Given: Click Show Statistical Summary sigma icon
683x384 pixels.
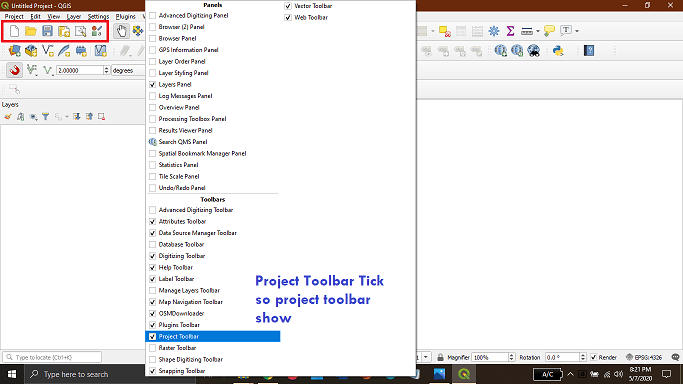Looking at the screenshot, I should pyautogui.click(x=510, y=31).
